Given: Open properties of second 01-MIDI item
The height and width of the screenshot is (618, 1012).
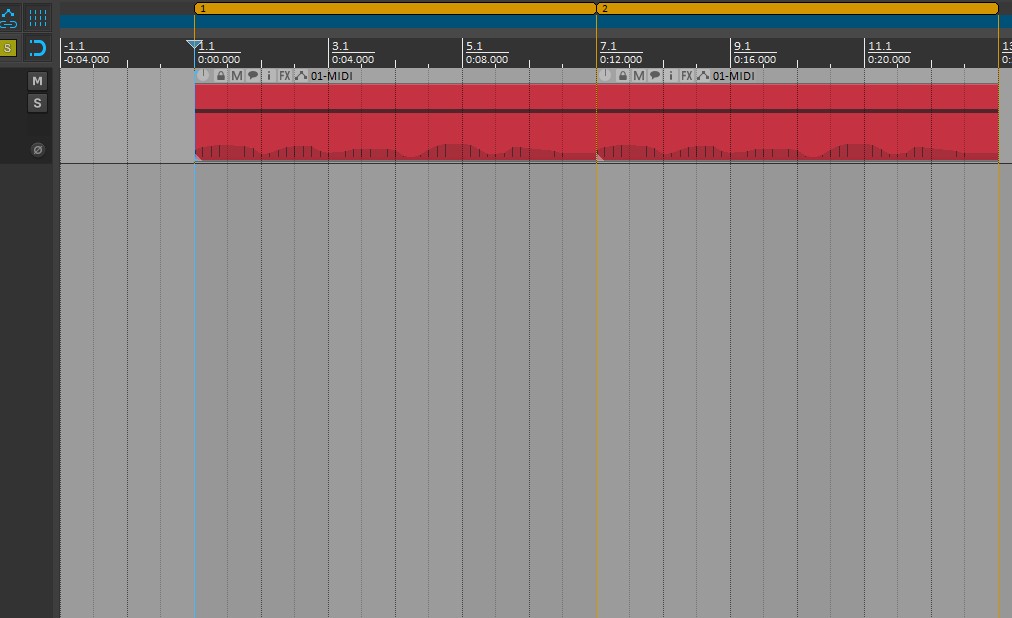Looking at the screenshot, I should 671,75.
